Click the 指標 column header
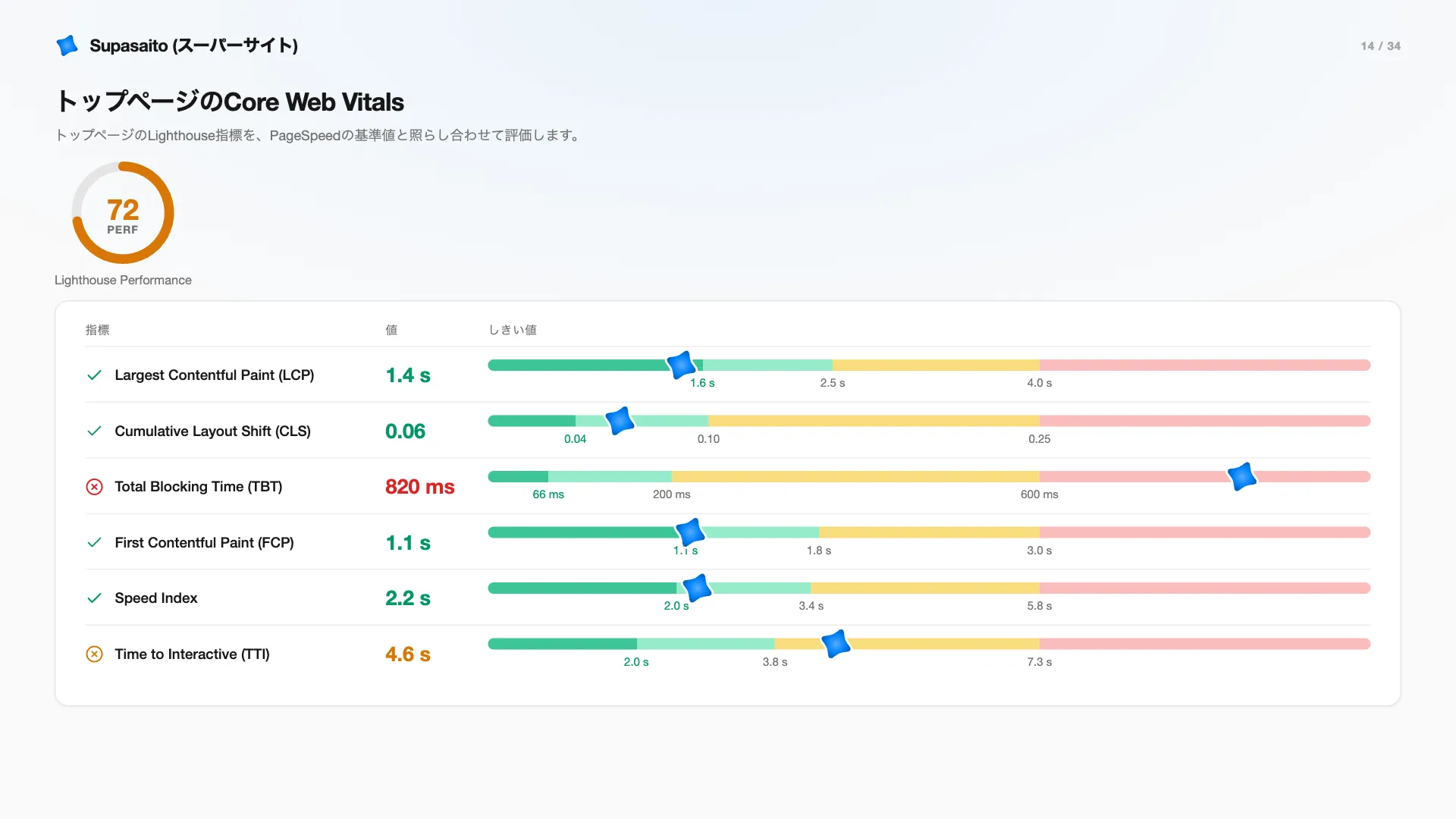The image size is (1456, 819). pos(98,330)
